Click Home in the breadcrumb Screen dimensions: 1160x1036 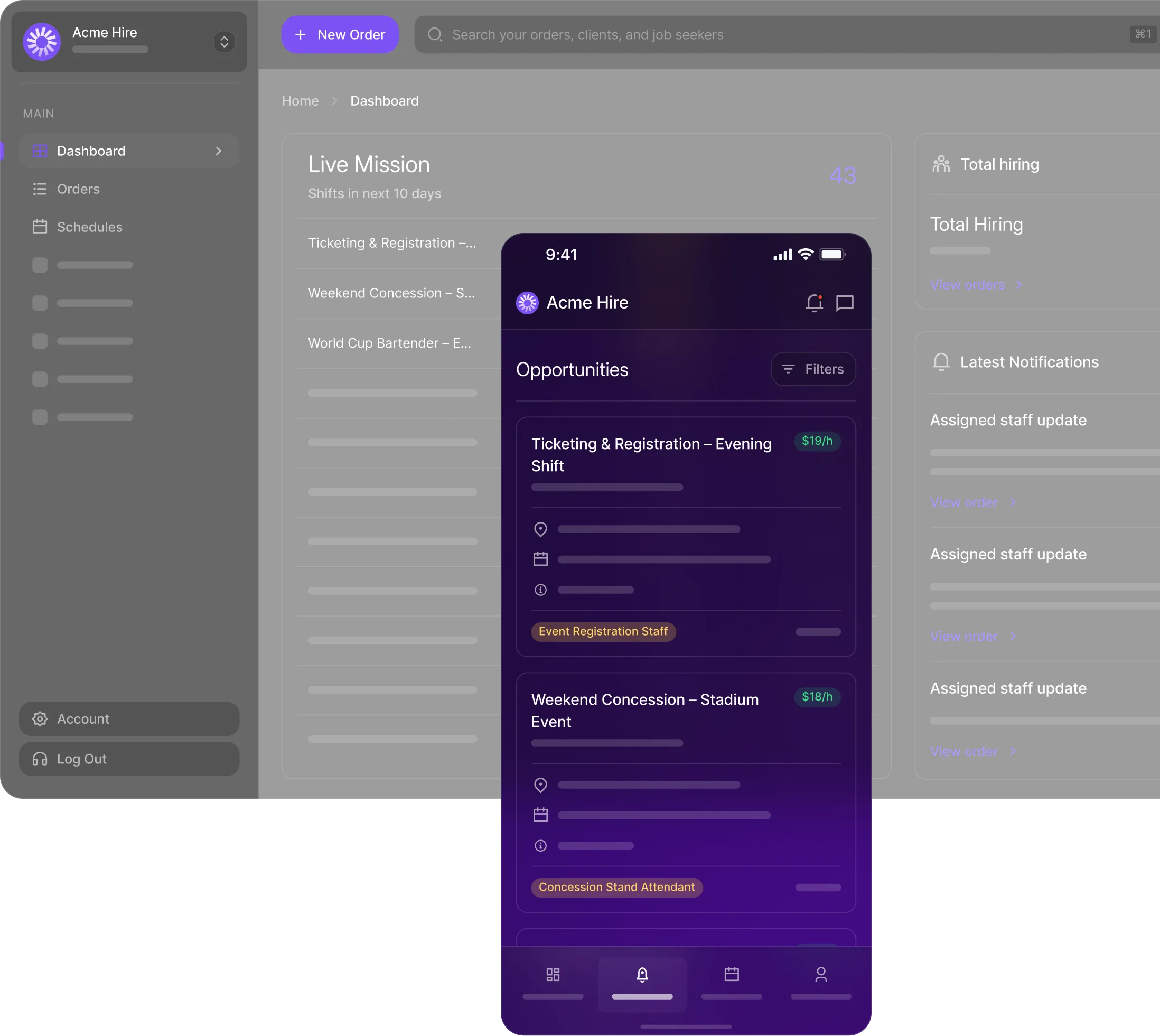click(300, 101)
